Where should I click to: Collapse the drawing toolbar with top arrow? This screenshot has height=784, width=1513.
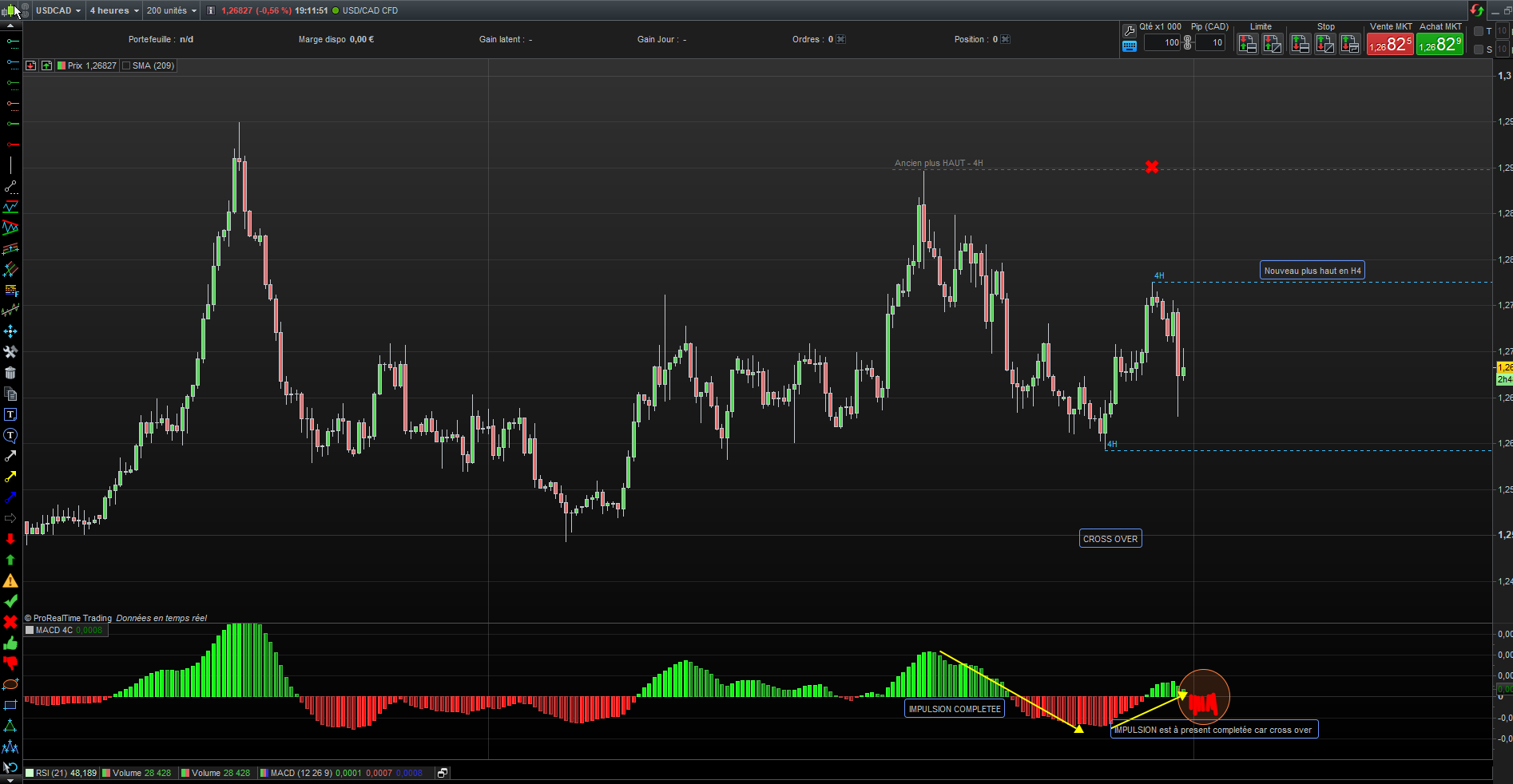coord(10,26)
